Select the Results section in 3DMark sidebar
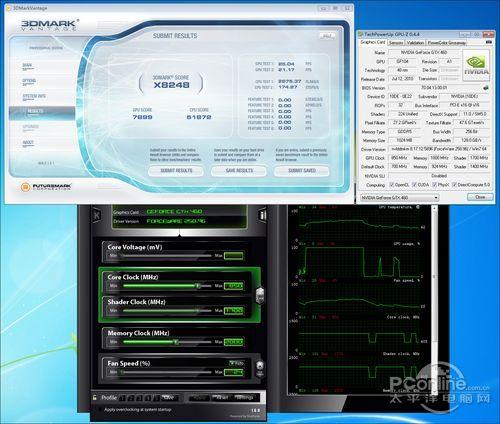Screen dimensions: 500x424 click(x=42, y=113)
